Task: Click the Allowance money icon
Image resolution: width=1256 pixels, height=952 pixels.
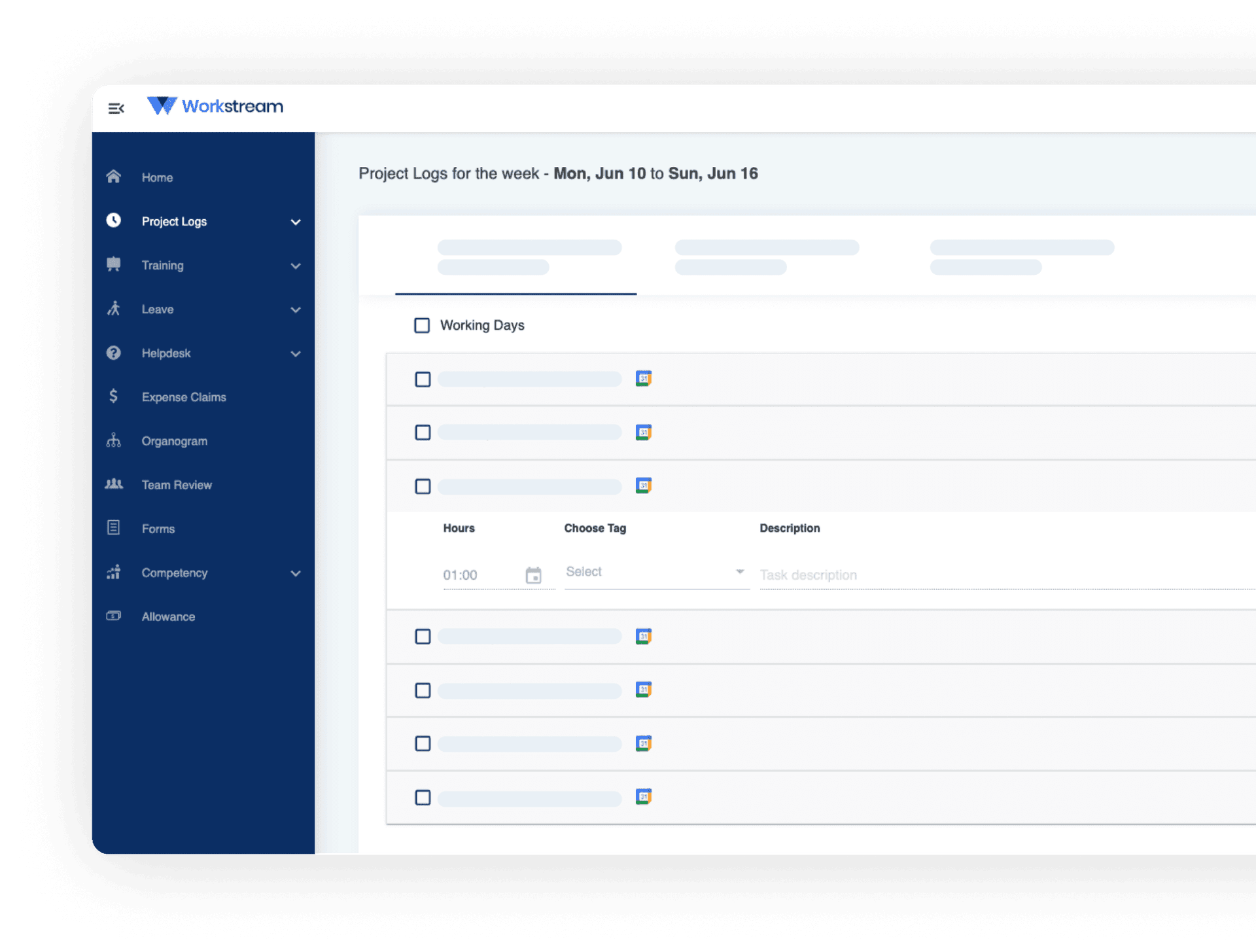Action: tap(114, 616)
